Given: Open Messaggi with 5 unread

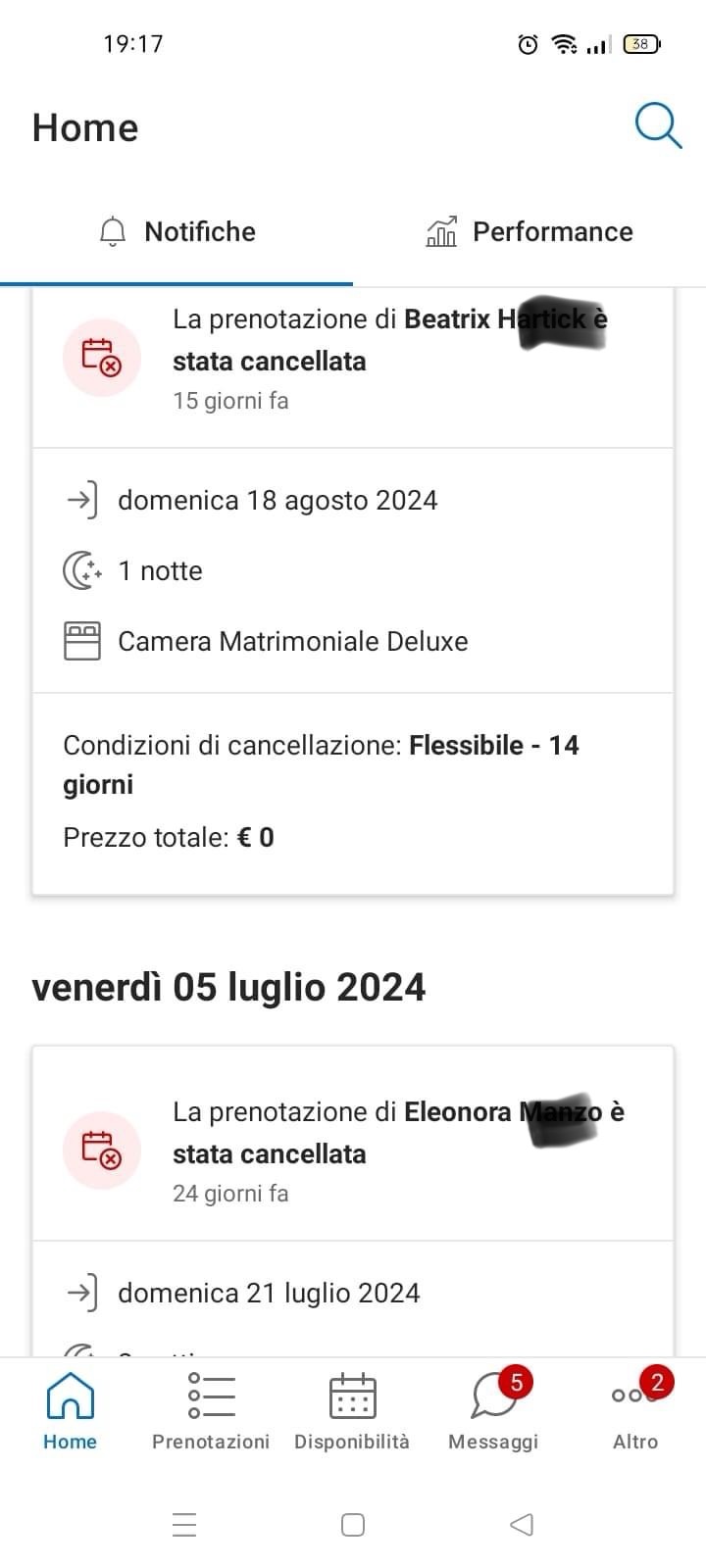Looking at the screenshot, I should (493, 1411).
